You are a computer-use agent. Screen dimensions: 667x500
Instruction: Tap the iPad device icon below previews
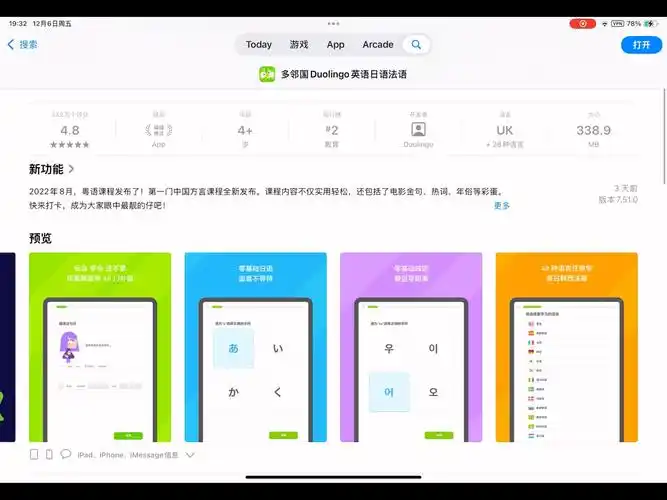(34, 454)
